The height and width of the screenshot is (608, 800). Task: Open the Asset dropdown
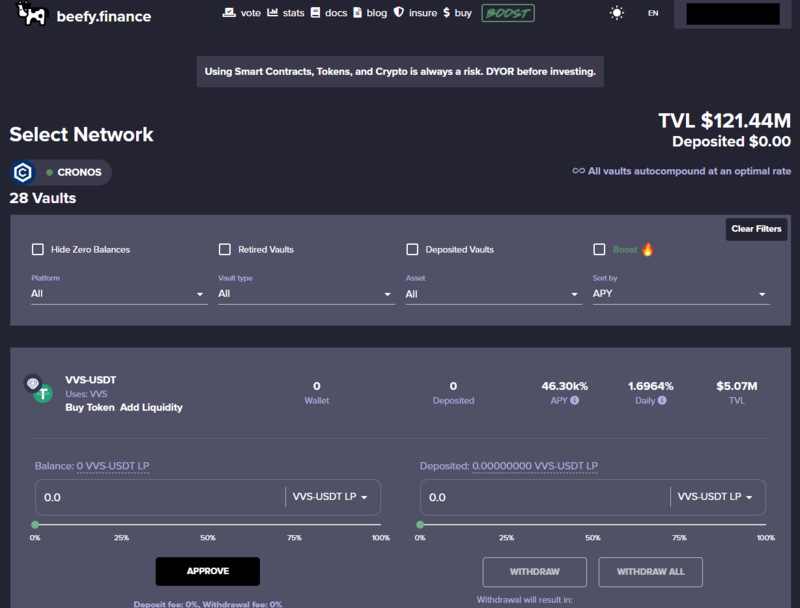493,294
